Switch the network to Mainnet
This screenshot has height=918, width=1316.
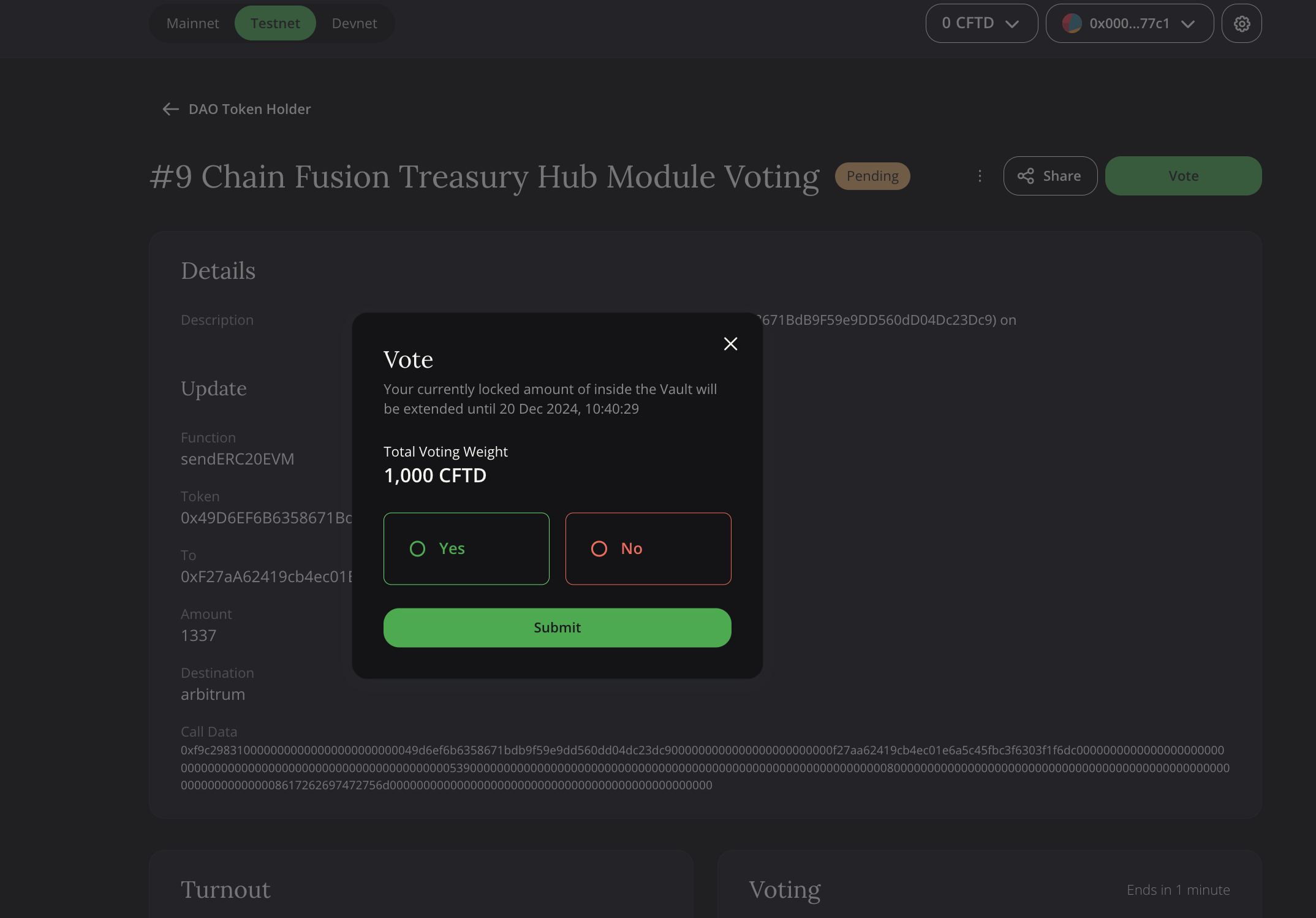coord(193,23)
